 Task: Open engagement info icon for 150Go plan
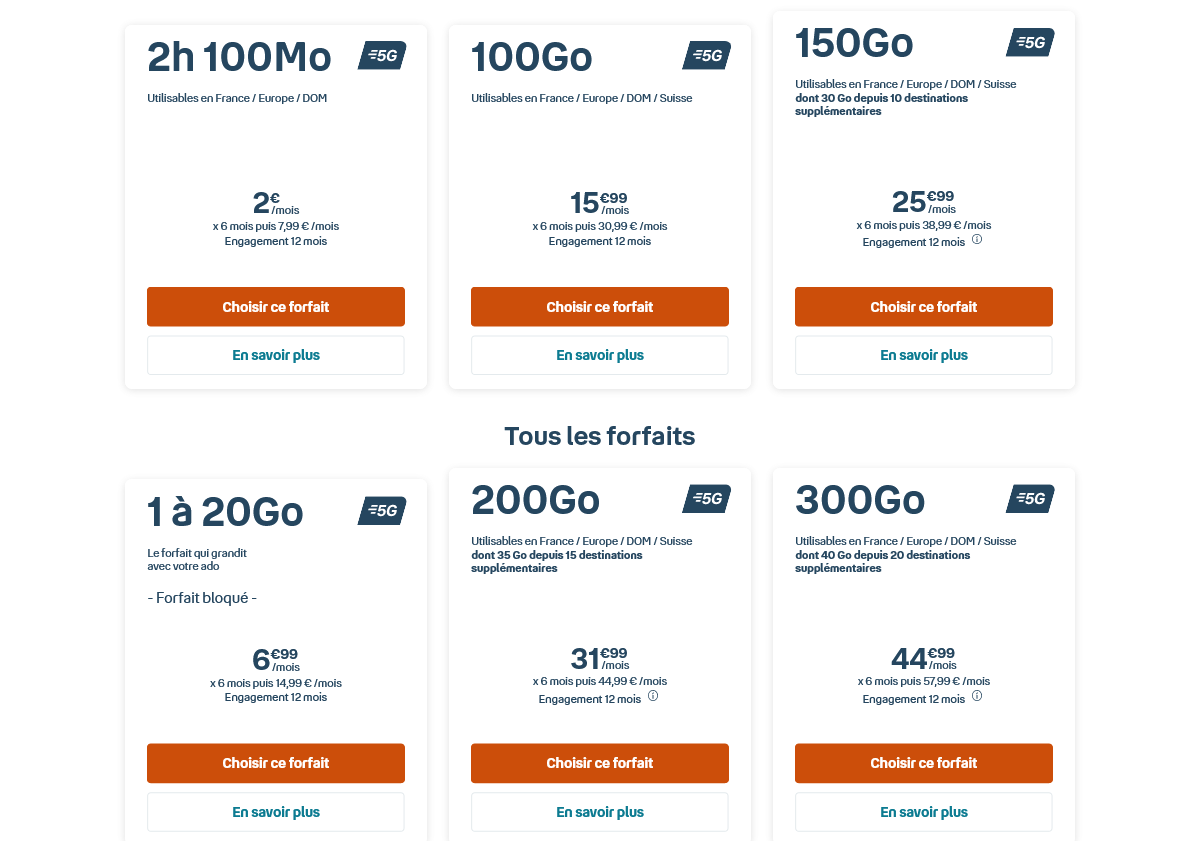(977, 240)
